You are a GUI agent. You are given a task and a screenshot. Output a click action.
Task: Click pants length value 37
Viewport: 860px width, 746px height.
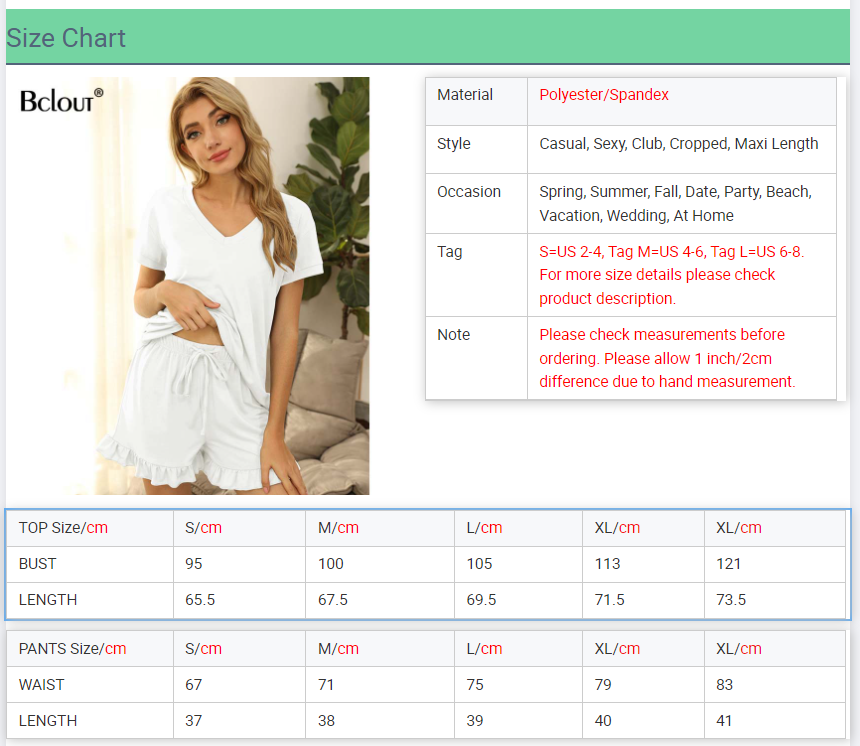pos(194,721)
